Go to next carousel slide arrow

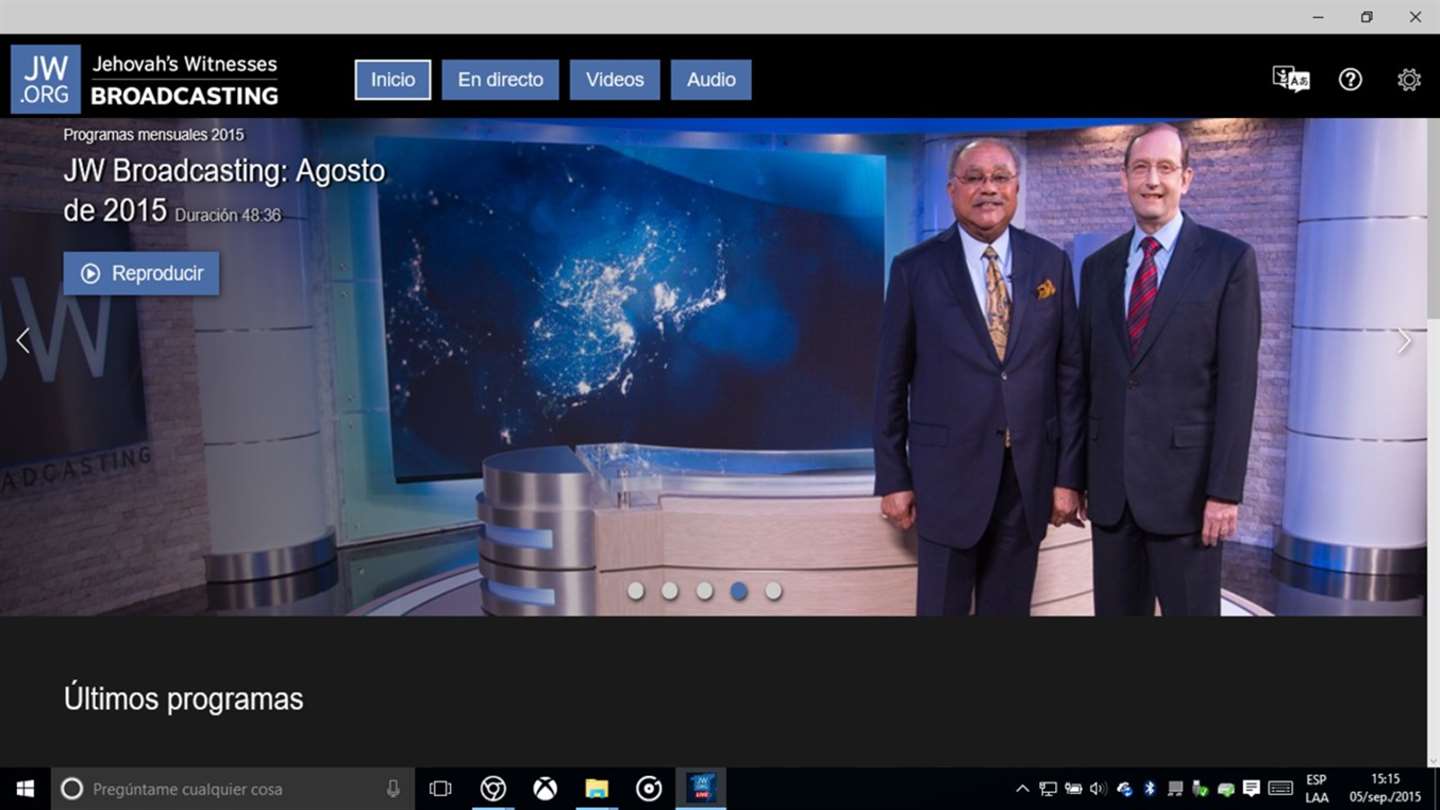(x=1404, y=341)
